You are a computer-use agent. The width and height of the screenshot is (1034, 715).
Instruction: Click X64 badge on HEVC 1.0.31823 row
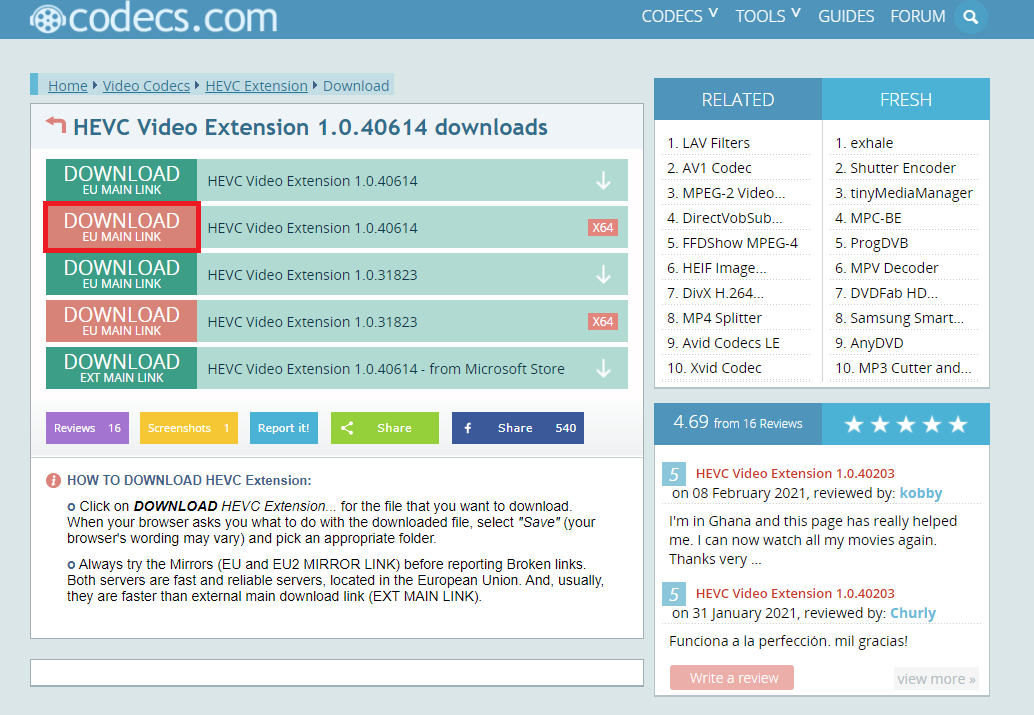pos(603,322)
